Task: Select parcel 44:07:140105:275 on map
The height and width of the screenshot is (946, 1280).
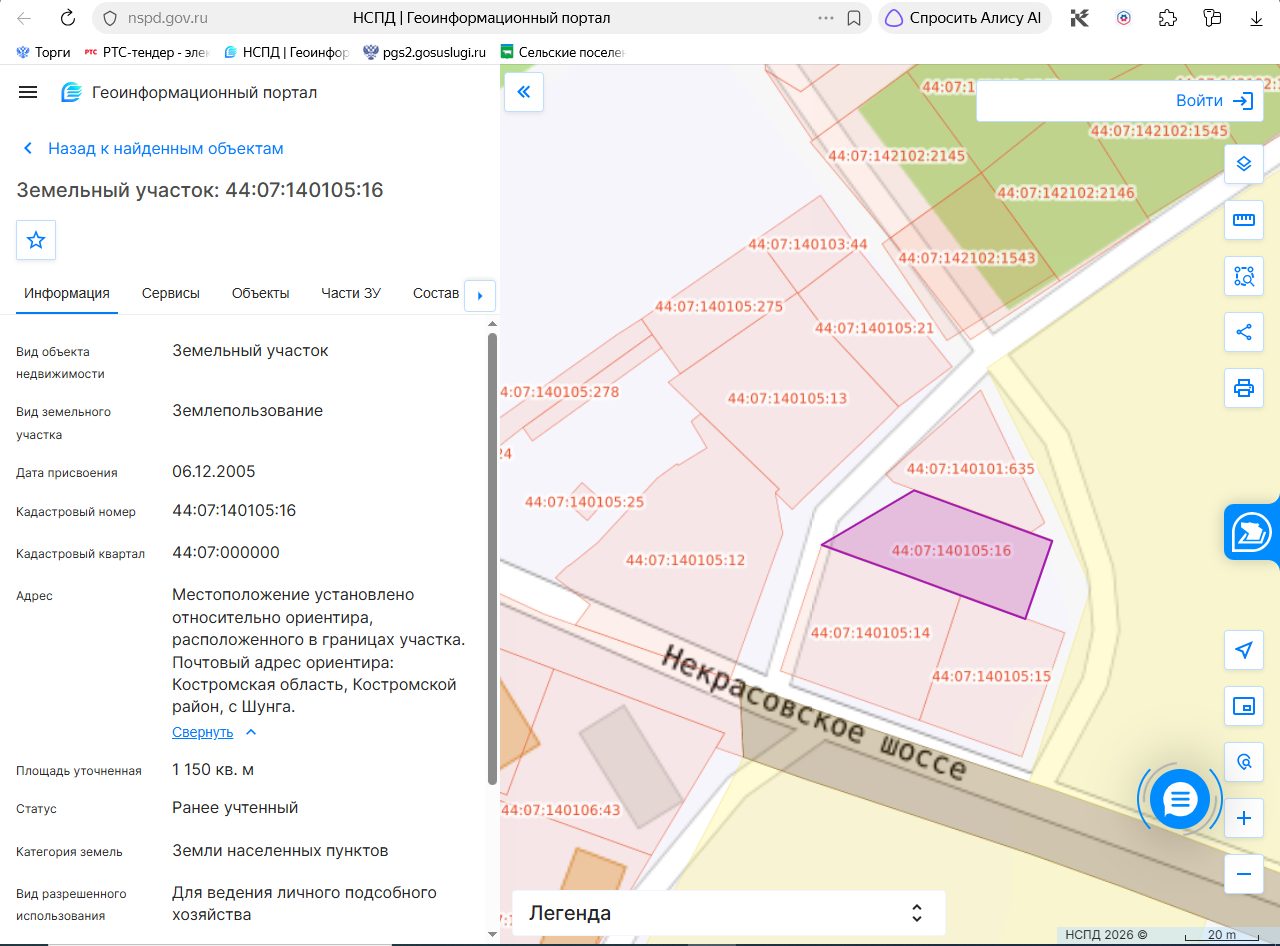Action: tap(718, 307)
